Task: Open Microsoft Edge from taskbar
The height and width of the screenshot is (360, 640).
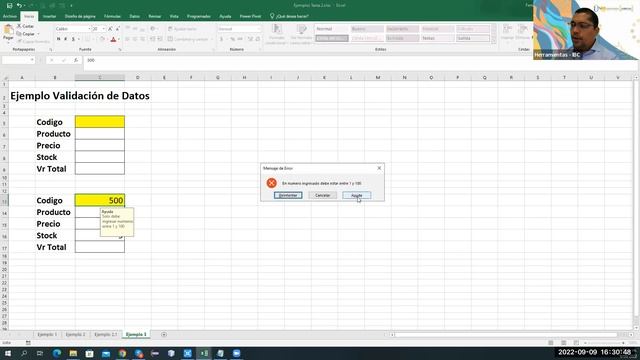Action: pos(57,353)
